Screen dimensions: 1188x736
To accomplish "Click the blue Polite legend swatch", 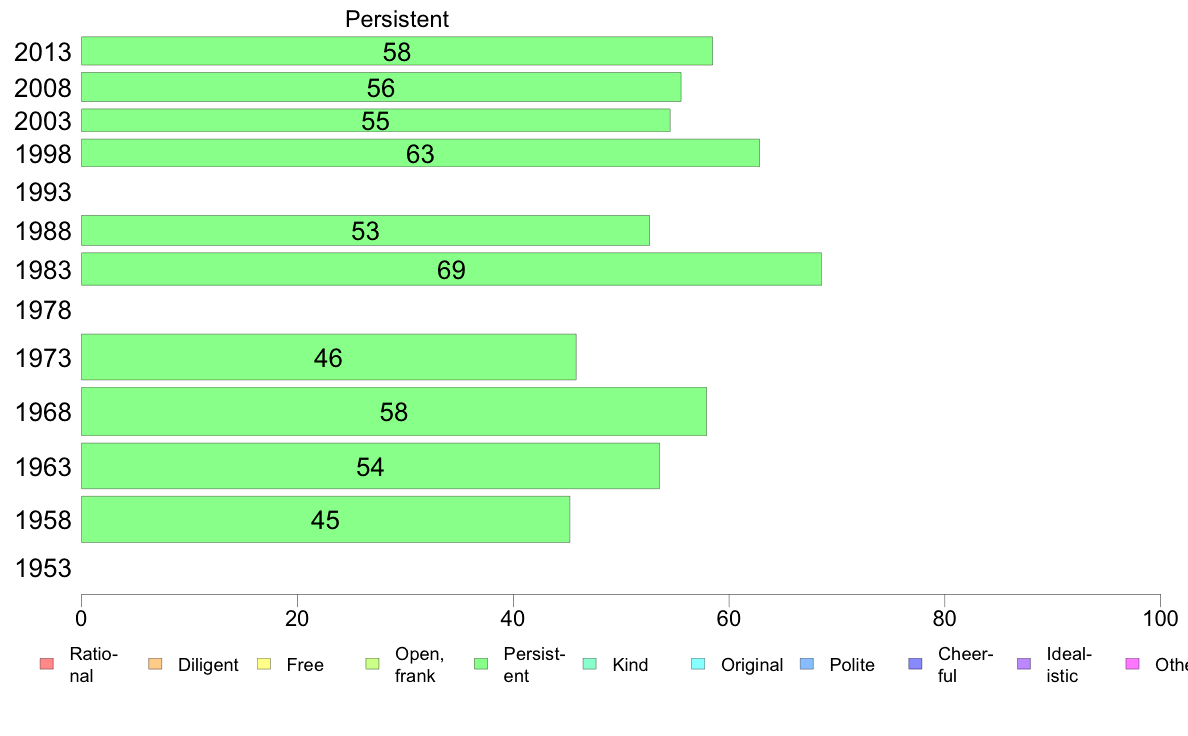I will pyautogui.click(x=807, y=664).
